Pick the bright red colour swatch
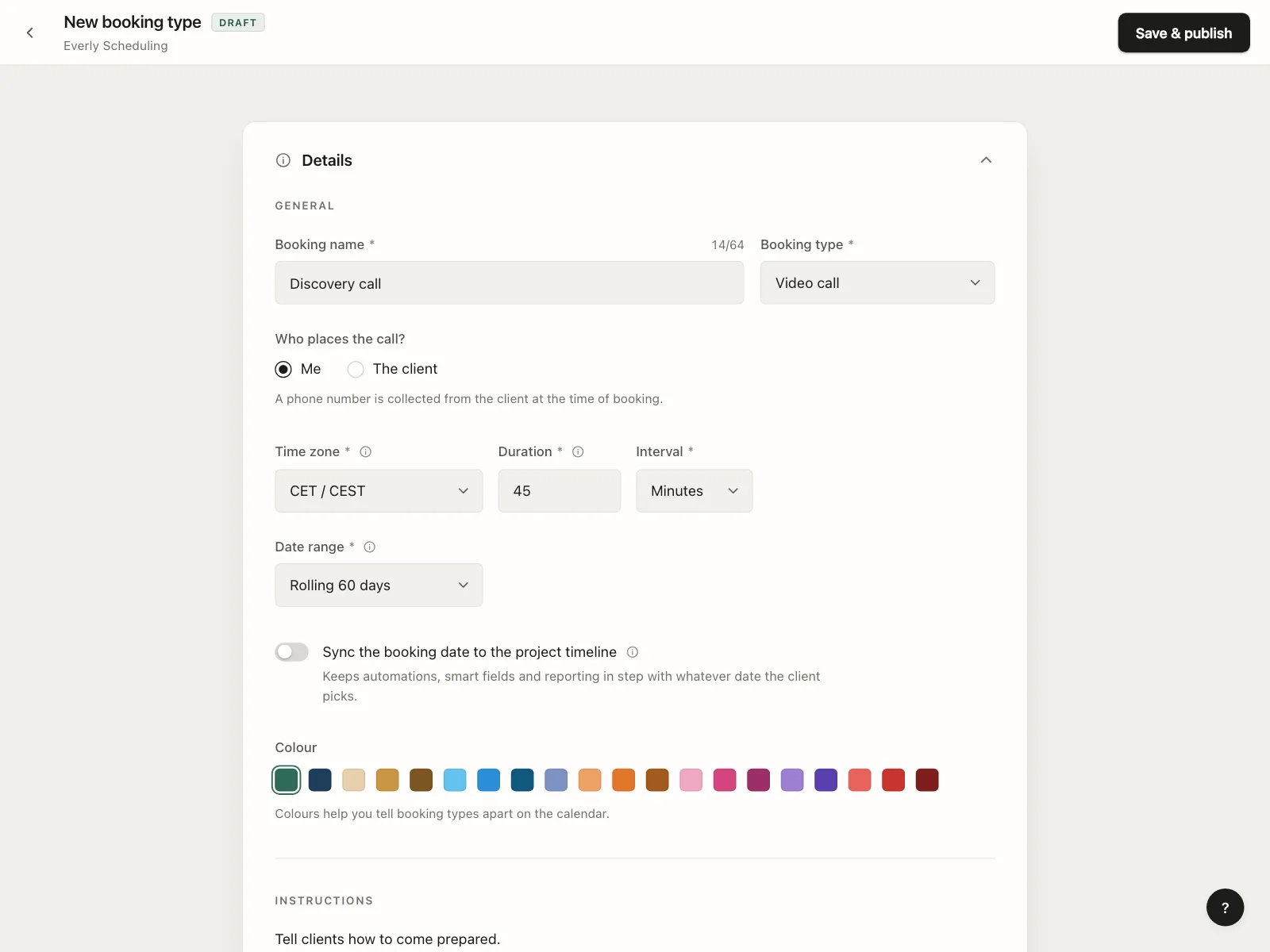This screenshot has height=952, width=1270. coord(894,781)
